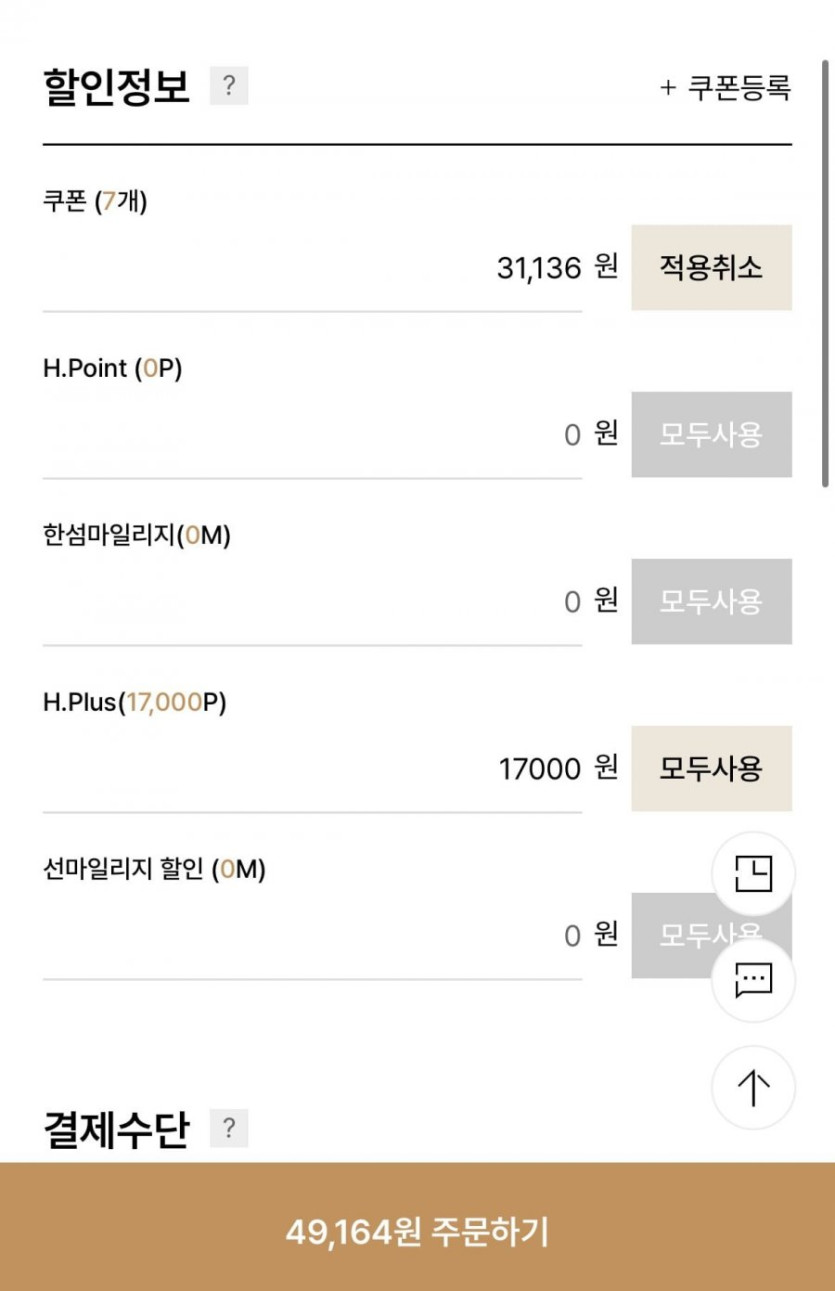835x1291 pixels.
Task: Open the chat support floating icon
Action: (753, 980)
